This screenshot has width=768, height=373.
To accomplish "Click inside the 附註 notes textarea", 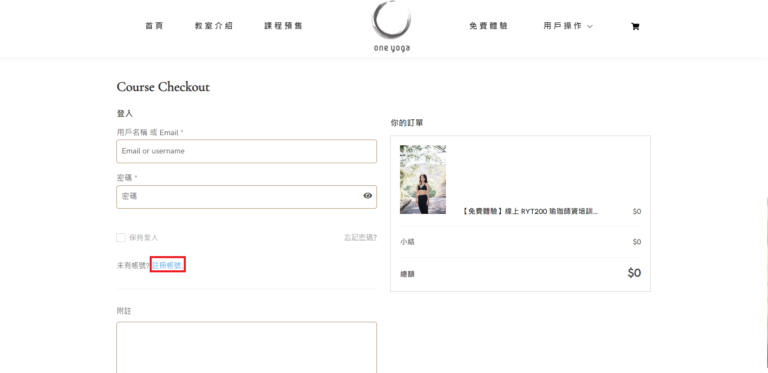I will pos(246,348).
